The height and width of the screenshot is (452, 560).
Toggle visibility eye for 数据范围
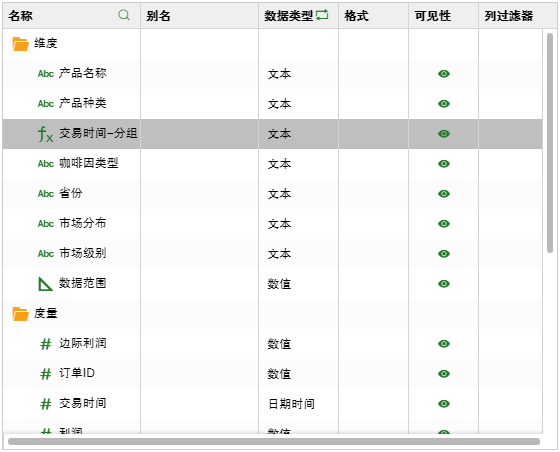(x=444, y=283)
